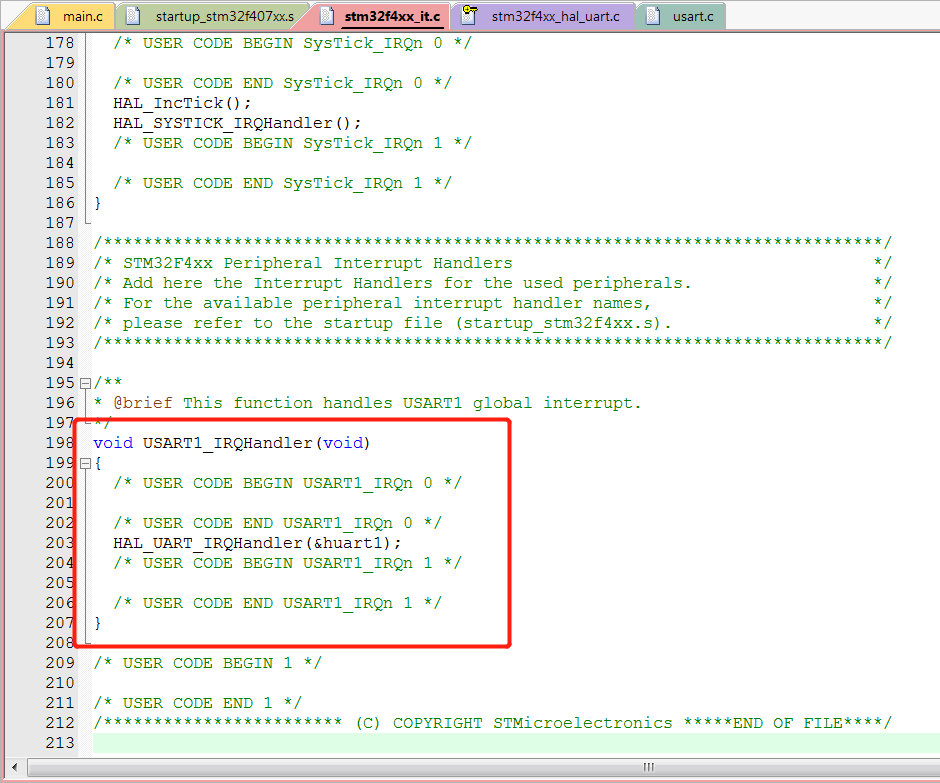This screenshot has height=783, width=940.
Task: Click the usart.c file icon
Action: pos(653,16)
